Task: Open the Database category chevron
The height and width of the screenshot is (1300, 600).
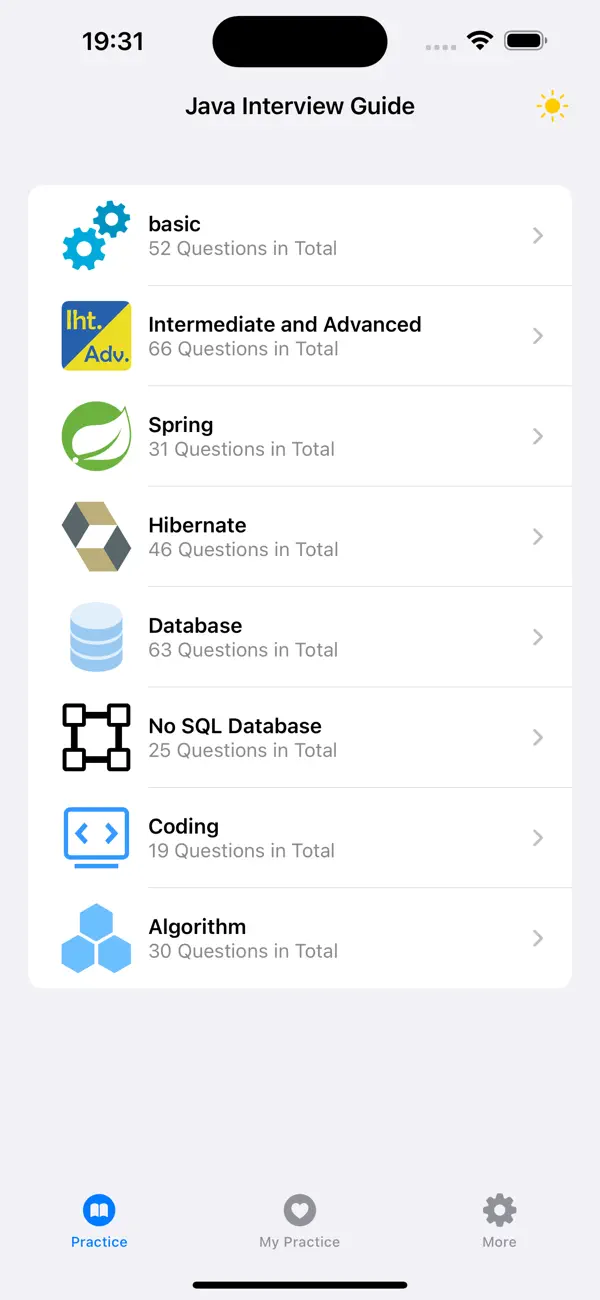Action: [538, 637]
